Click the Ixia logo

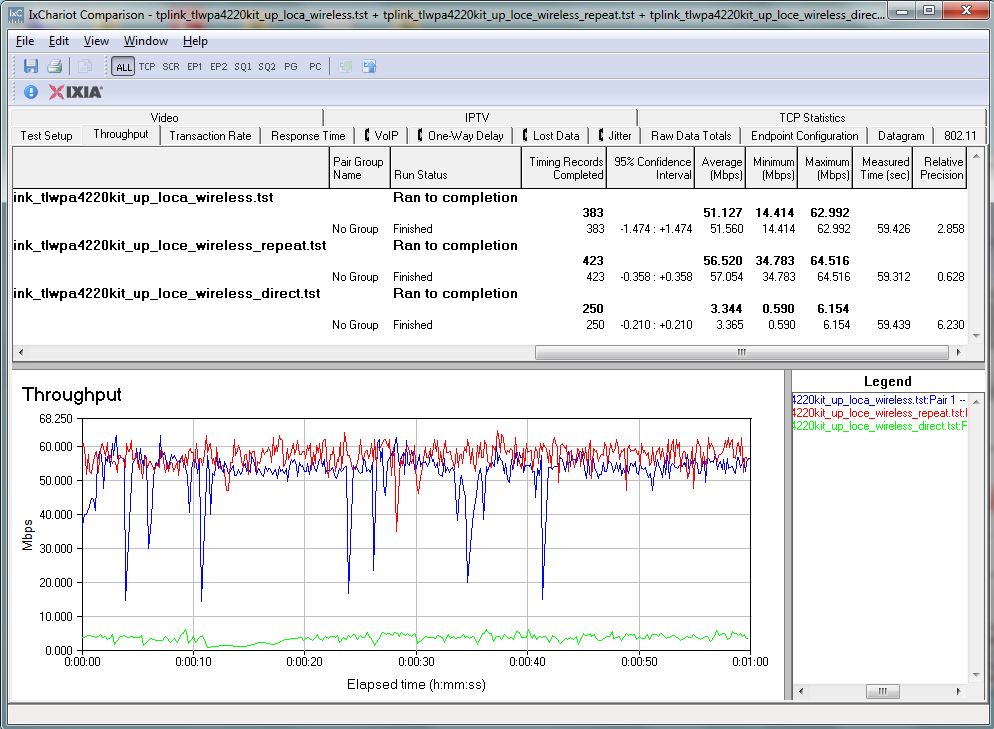(75, 92)
